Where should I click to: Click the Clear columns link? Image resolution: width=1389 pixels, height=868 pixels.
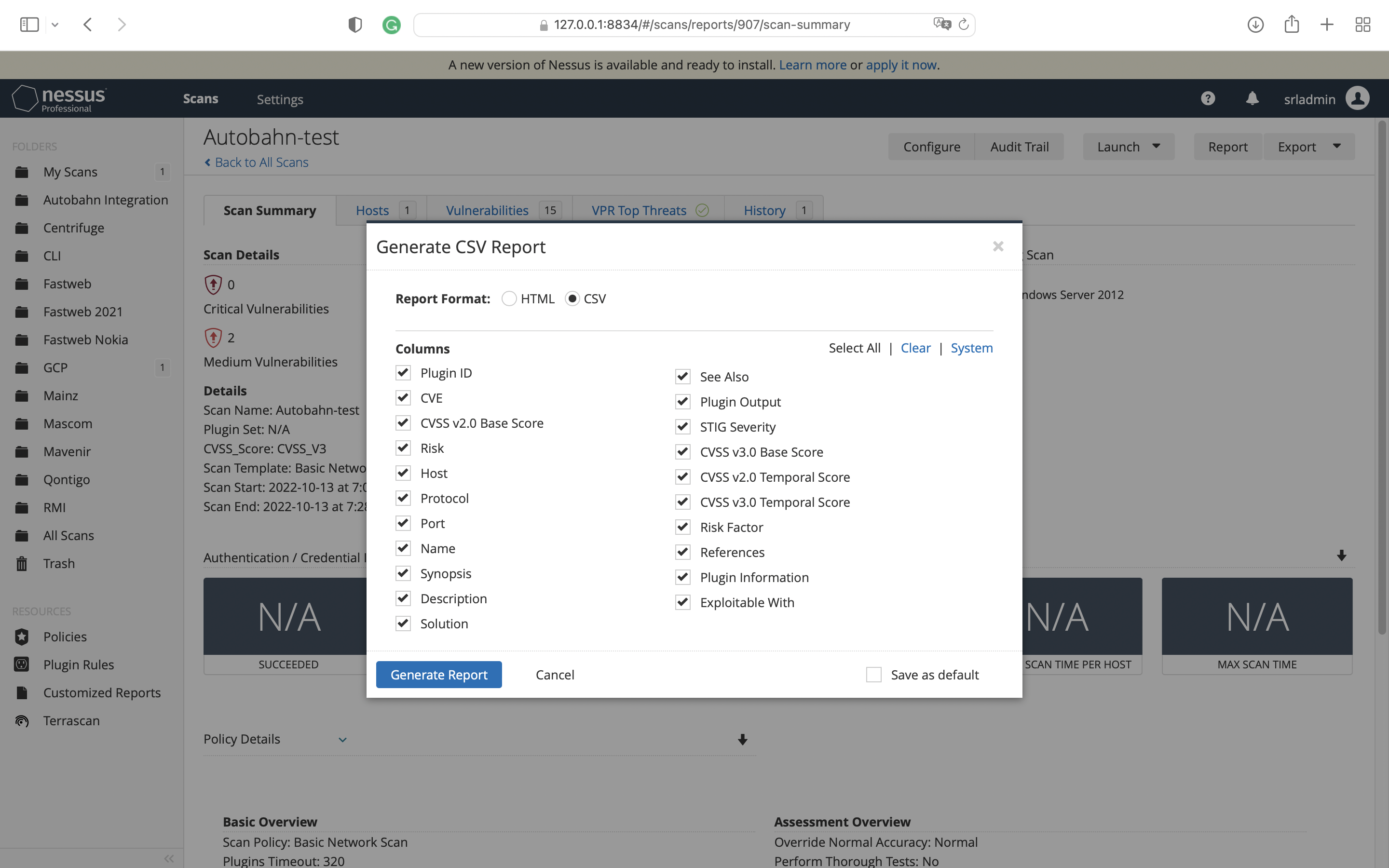coord(915,348)
